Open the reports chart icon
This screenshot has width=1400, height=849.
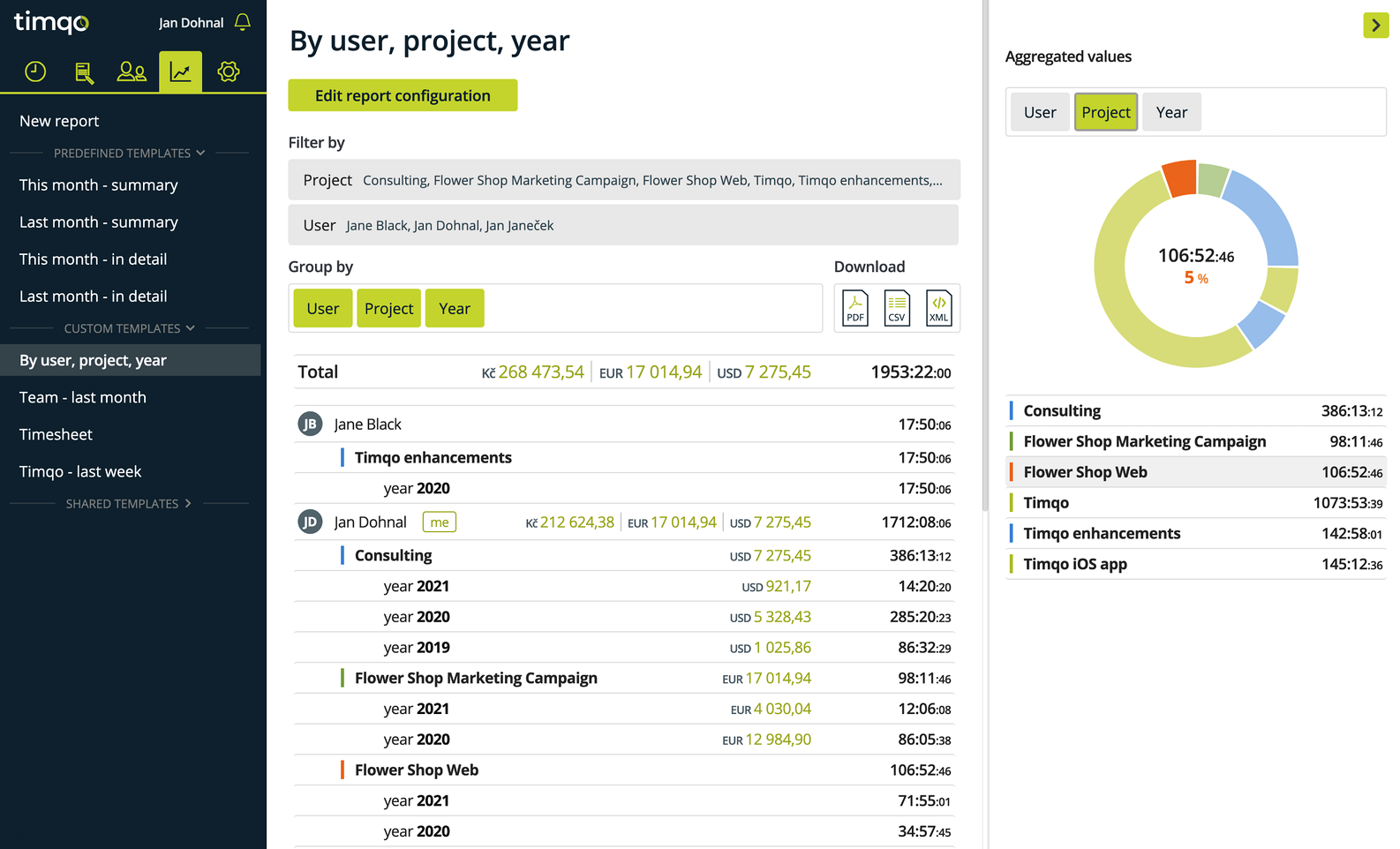pyautogui.click(x=180, y=71)
